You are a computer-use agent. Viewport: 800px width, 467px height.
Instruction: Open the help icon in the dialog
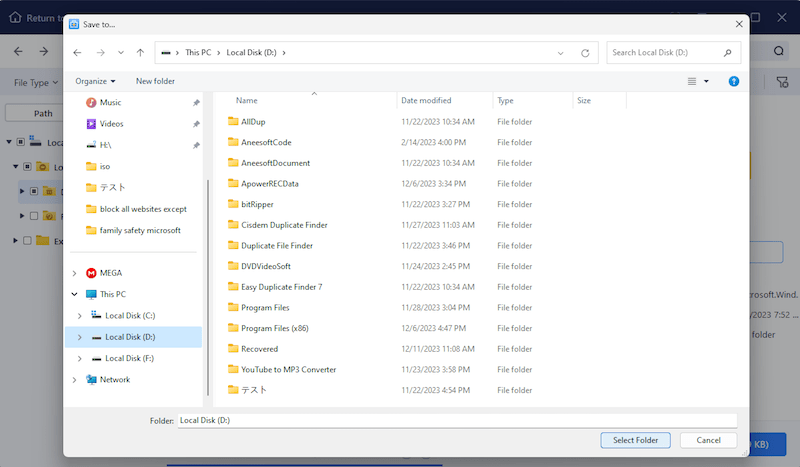pos(734,81)
